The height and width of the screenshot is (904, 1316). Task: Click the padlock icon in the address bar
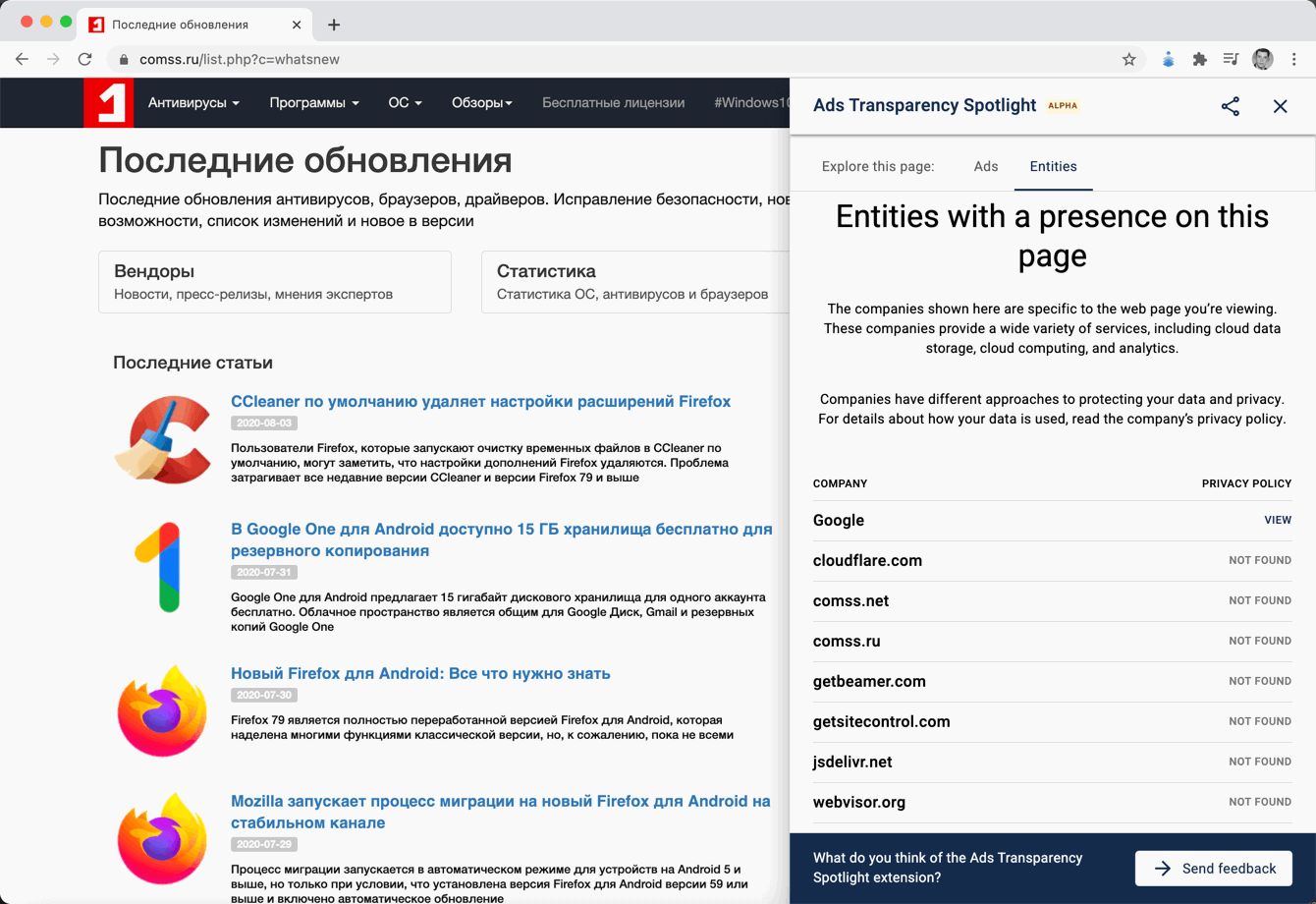123,59
